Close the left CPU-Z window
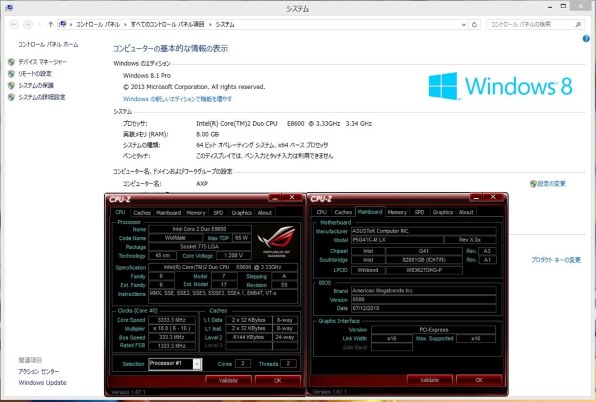The image size is (596, 402). [292, 198]
